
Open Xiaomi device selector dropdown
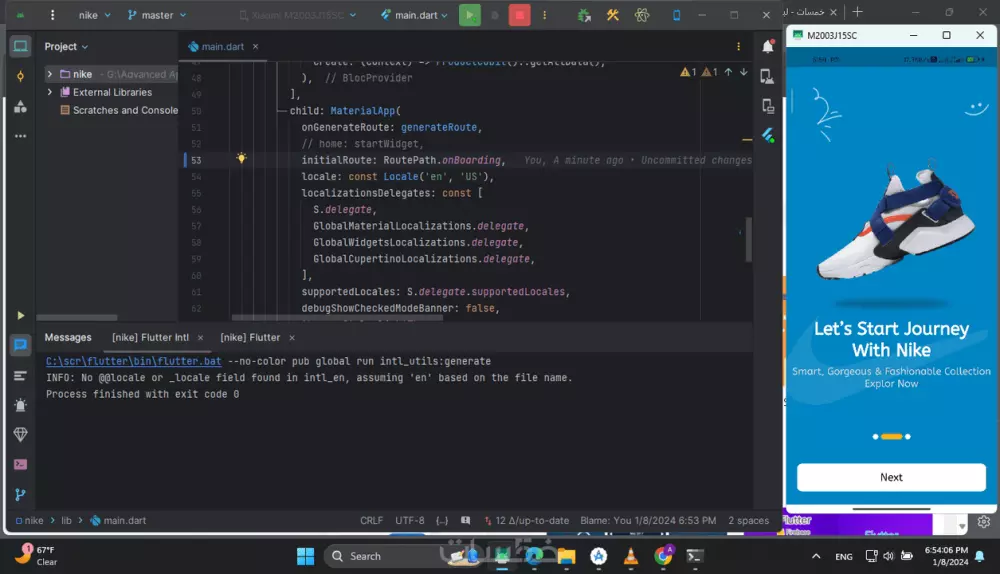(298, 15)
